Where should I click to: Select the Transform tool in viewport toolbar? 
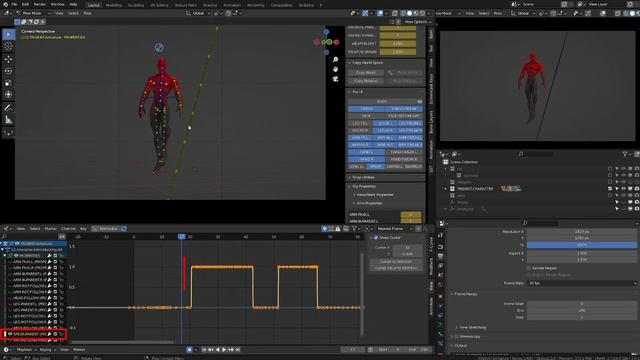point(8,95)
